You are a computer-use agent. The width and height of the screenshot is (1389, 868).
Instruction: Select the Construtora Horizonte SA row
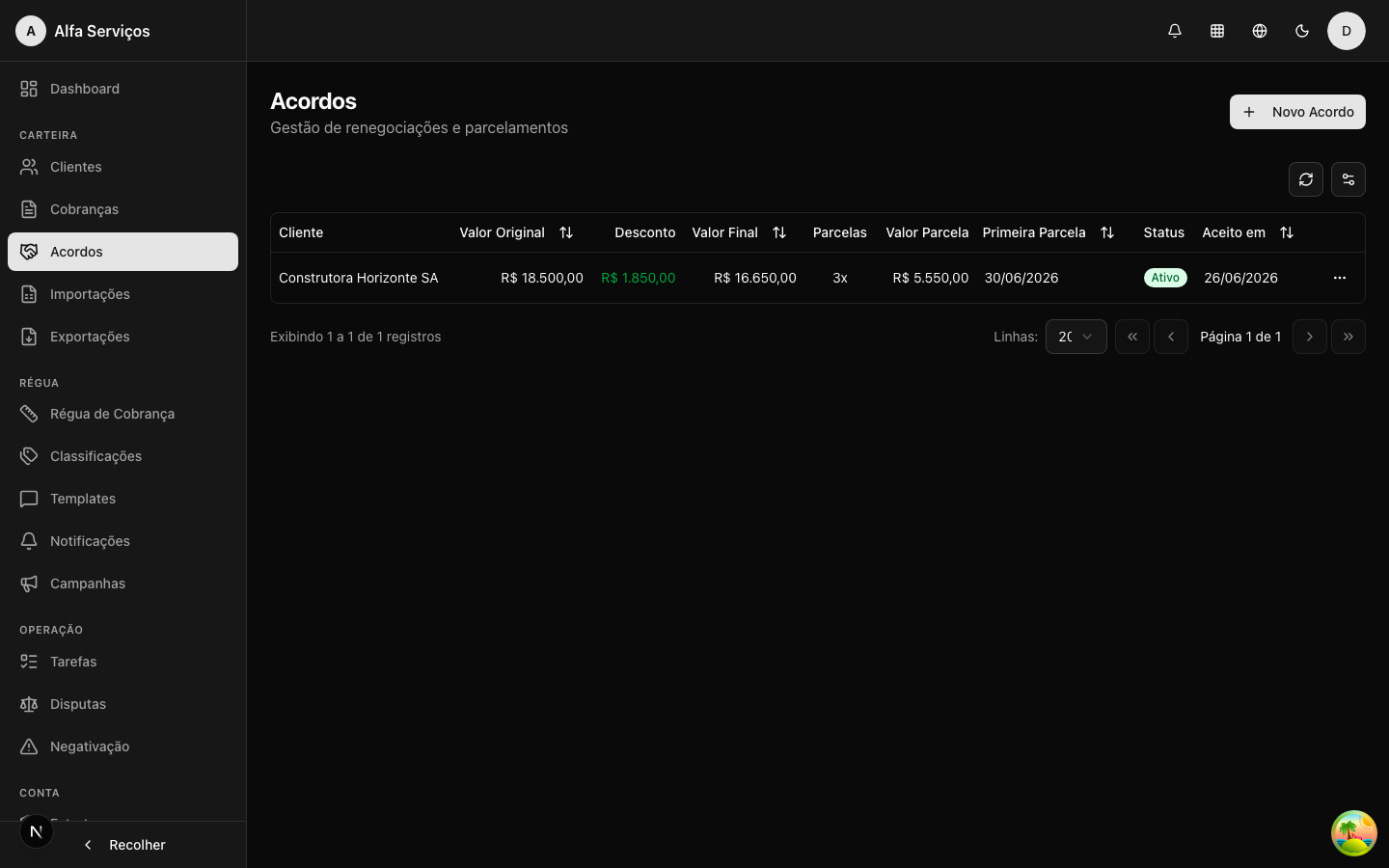point(818,278)
